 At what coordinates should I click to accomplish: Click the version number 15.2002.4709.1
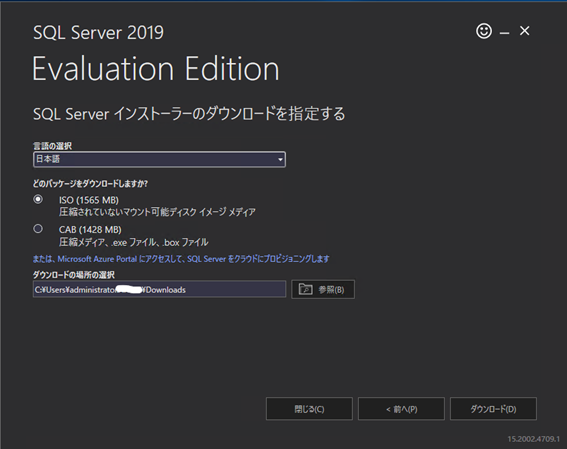(533, 439)
